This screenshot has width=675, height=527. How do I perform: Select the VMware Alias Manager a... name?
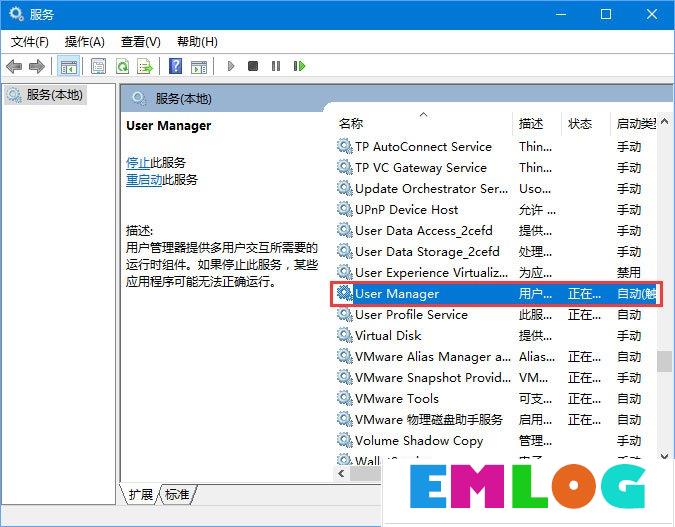coord(433,356)
